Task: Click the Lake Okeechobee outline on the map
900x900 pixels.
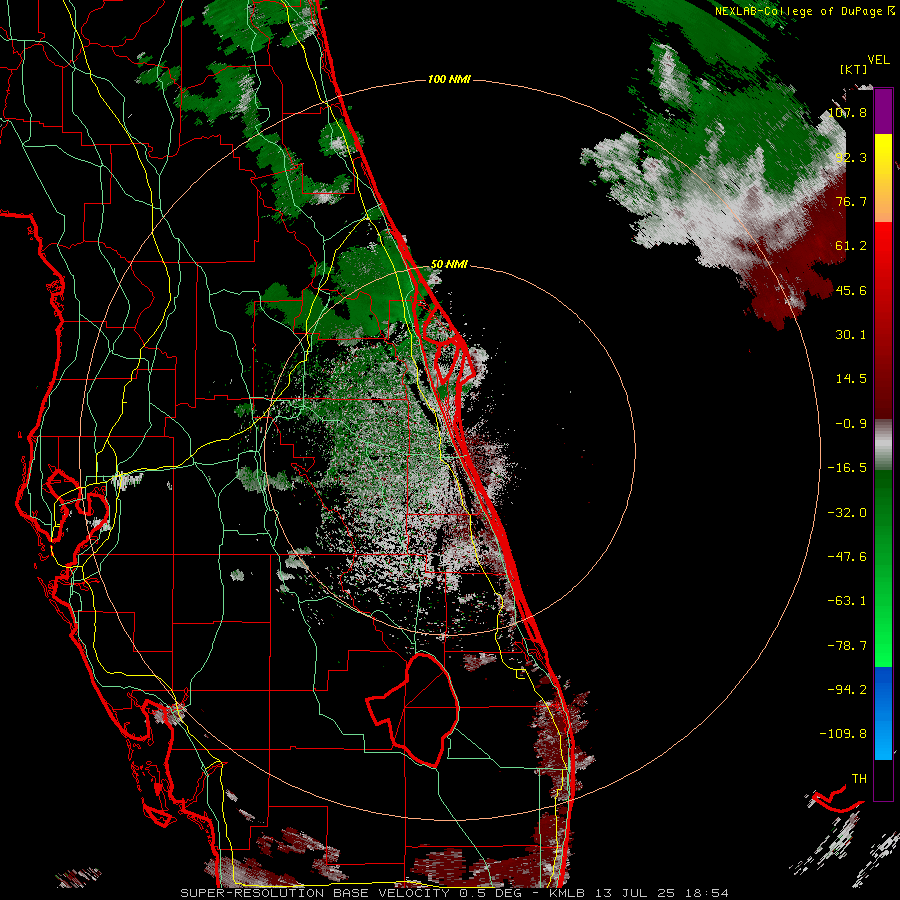Action: [x=413, y=709]
